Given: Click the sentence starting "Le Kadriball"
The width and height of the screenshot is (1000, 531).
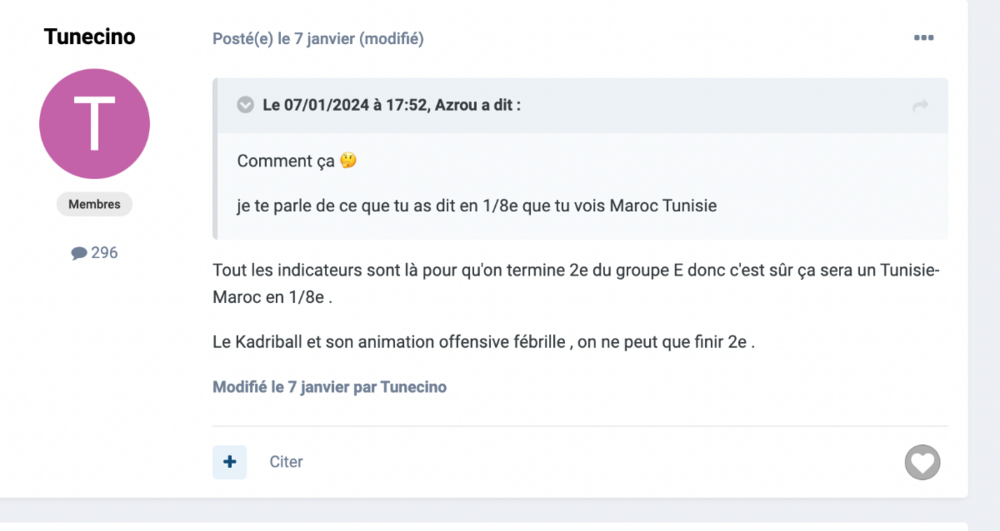Looking at the screenshot, I should 483,341.
